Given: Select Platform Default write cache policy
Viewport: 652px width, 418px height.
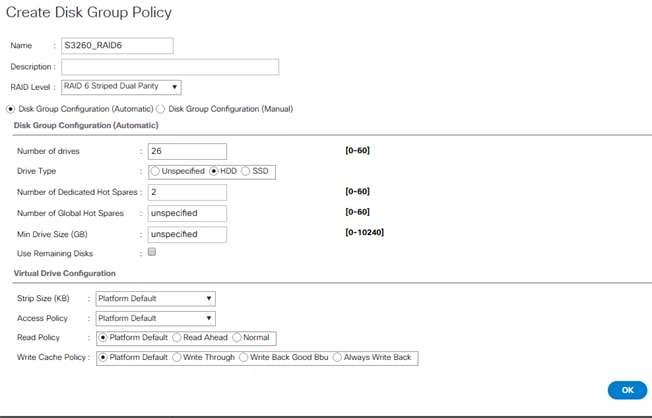Looking at the screenshot, I should tap(103, 357).
